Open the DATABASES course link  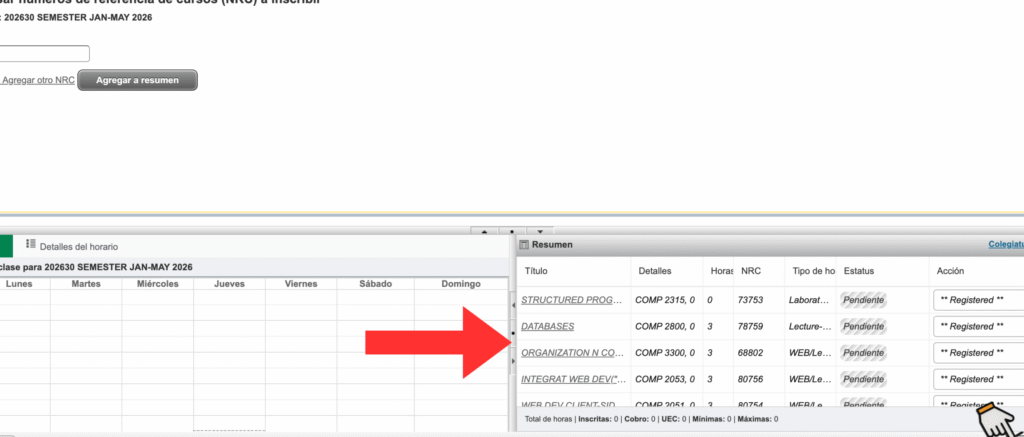(x=548, y=326)
